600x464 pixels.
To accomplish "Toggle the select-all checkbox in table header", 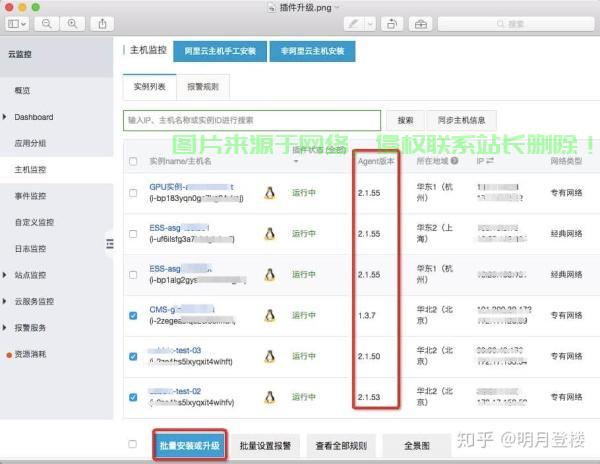I will (134, 160).
